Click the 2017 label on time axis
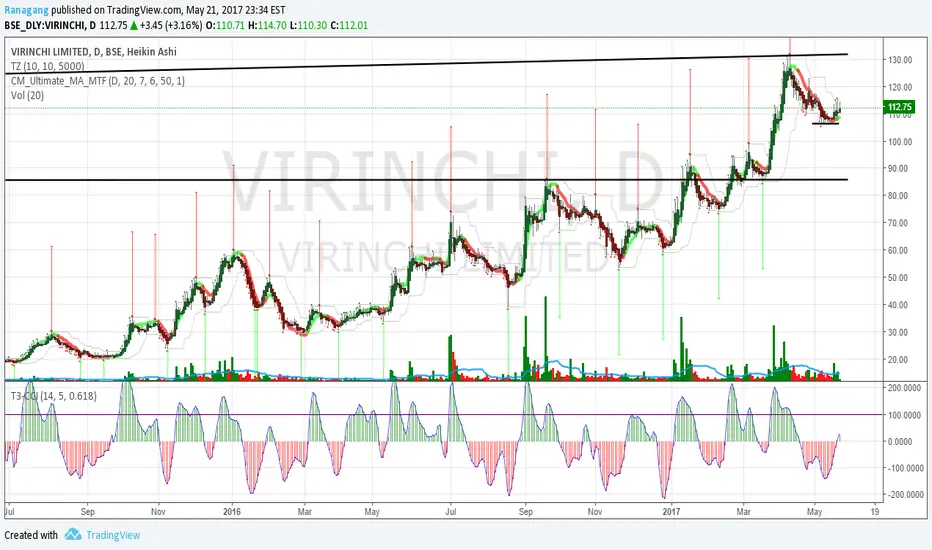The width and height of the screenshot is (932, 550). tap(671, 511)
